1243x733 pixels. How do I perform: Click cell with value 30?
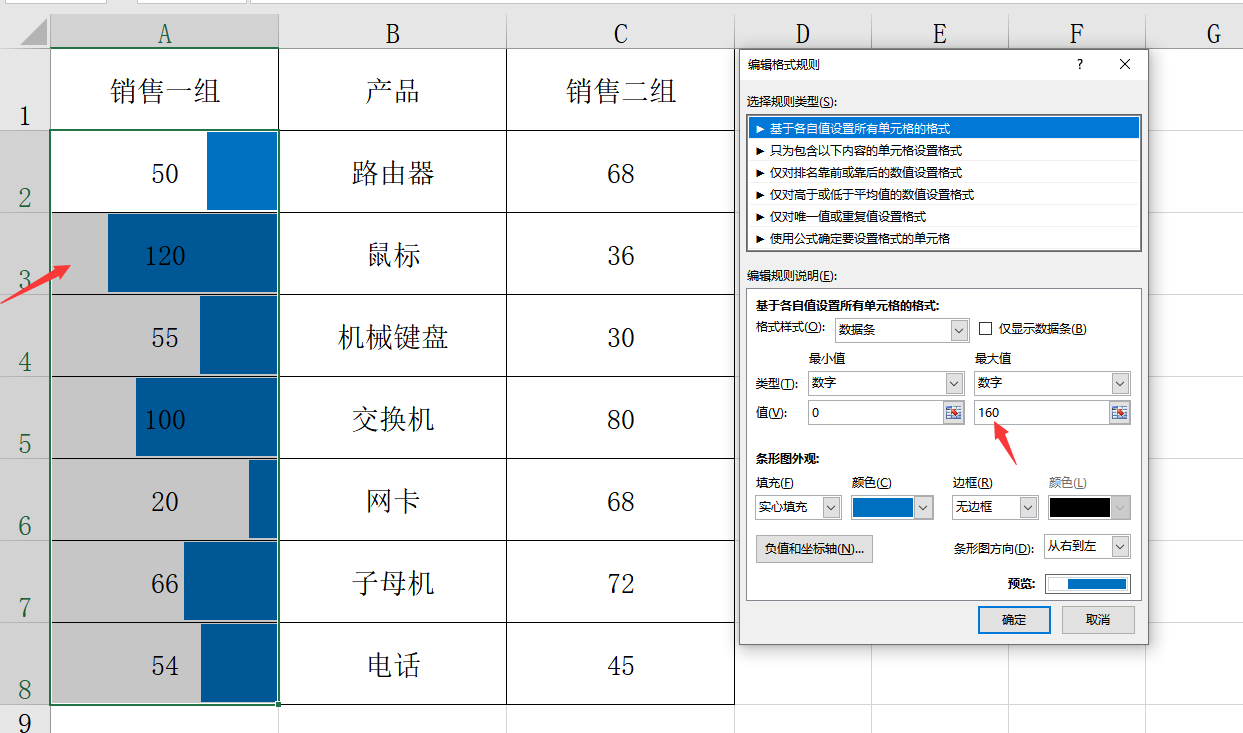[x=621, y=336]
